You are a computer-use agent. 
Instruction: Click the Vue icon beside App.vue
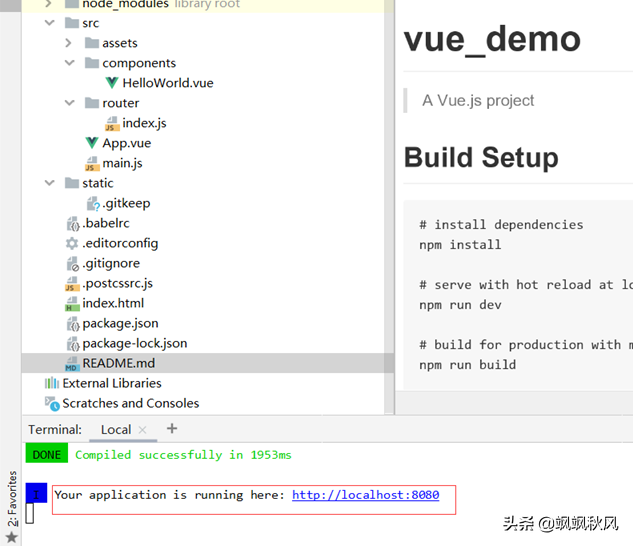[92, 143]
